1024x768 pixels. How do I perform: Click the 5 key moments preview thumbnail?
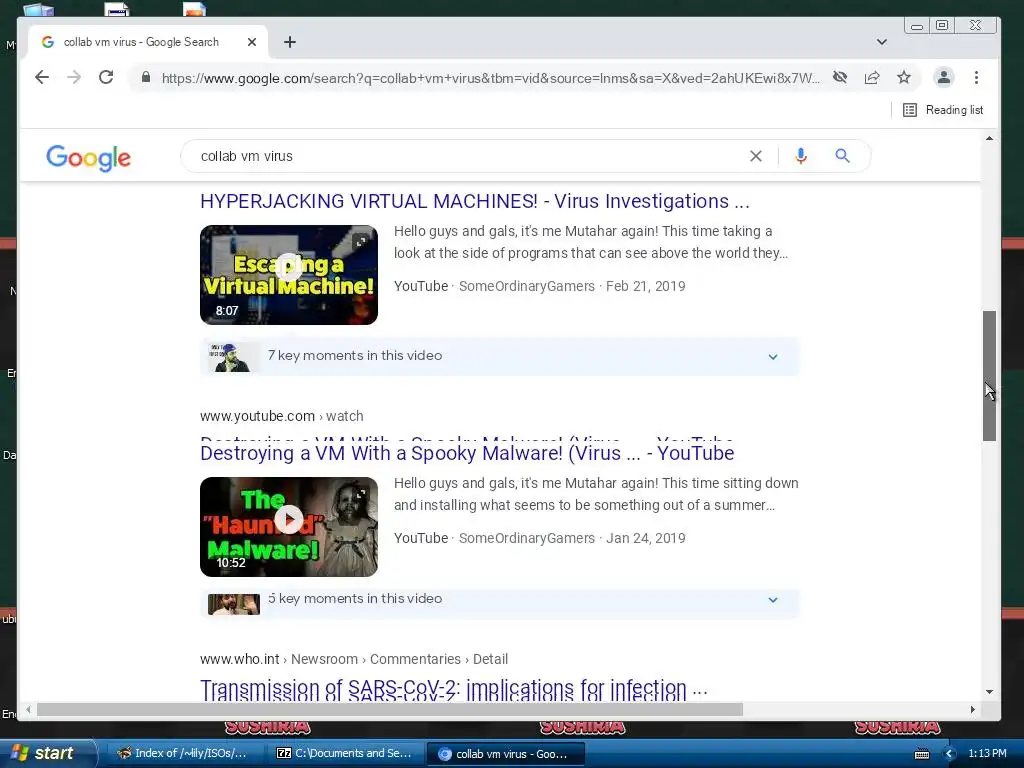(234, 604)
